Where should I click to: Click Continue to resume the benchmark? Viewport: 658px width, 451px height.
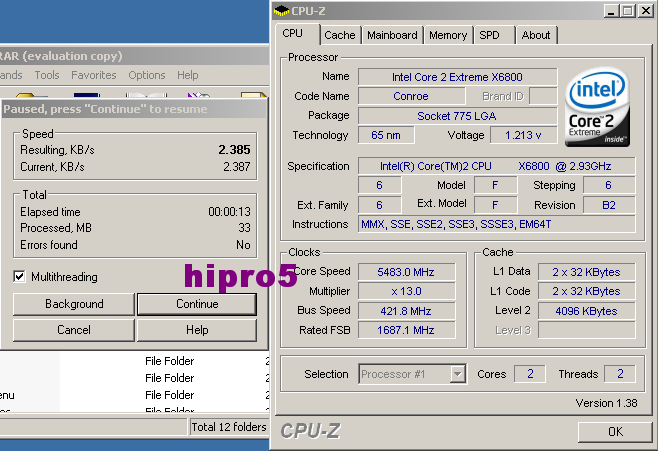click(x=197, y=304)
